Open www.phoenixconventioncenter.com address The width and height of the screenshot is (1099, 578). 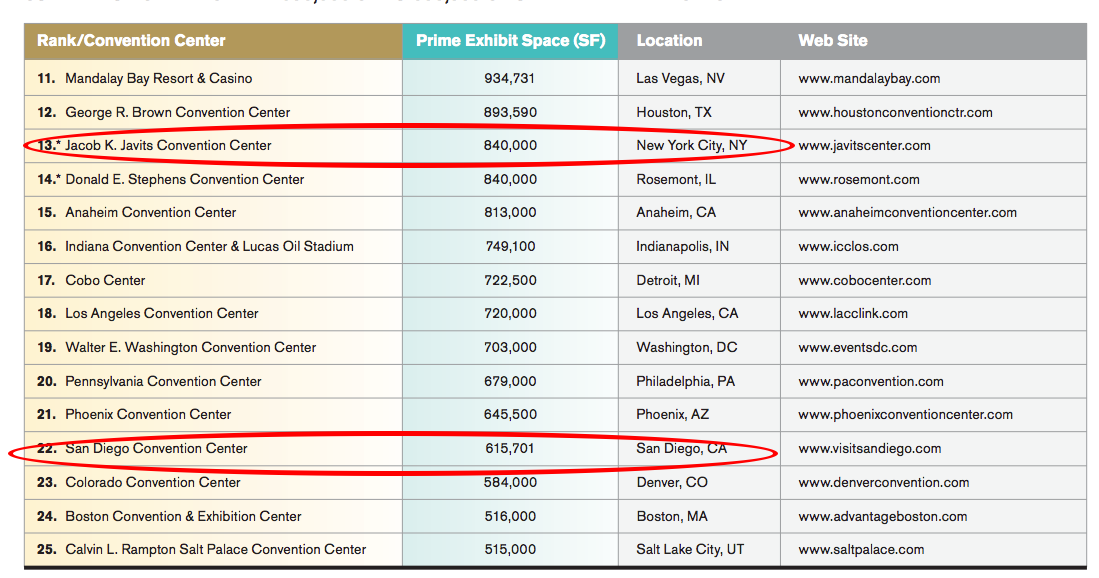click(x=905, y=414)
